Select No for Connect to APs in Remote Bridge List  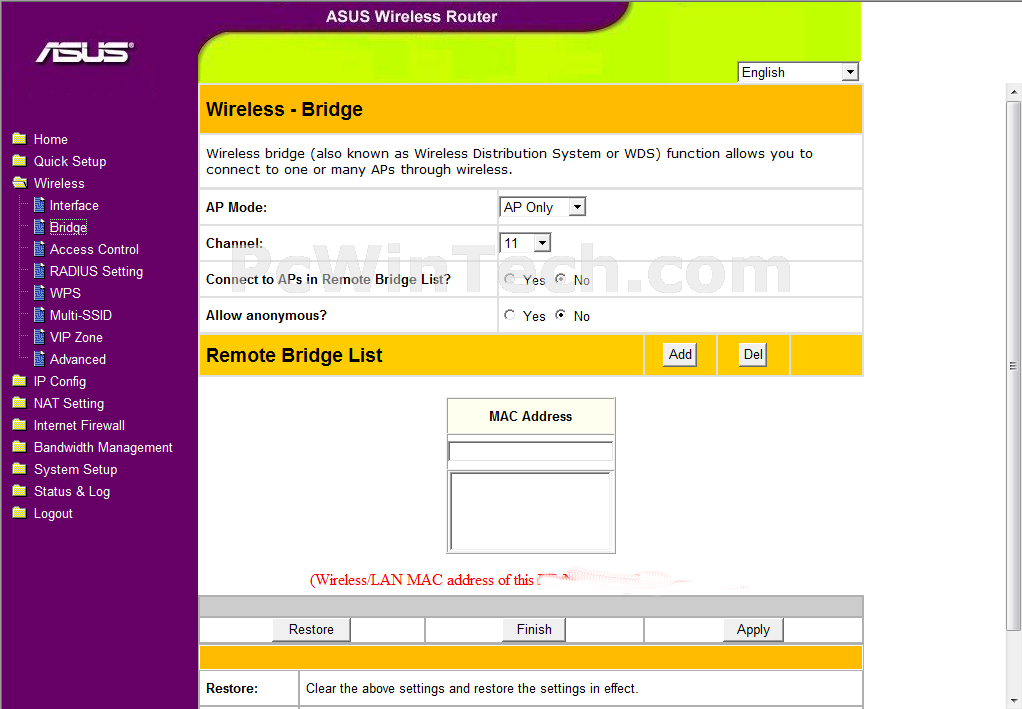pyautogui.click(x=561, y=279)
